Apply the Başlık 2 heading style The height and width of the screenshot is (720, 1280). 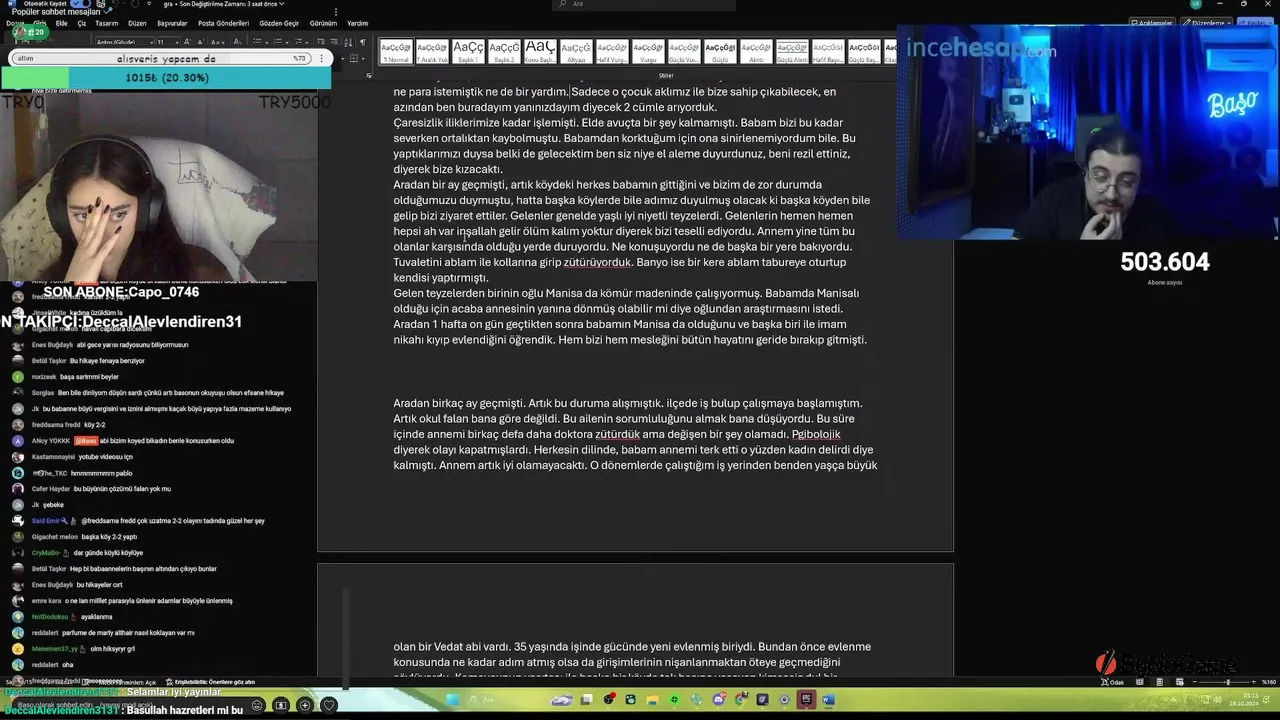504,51
